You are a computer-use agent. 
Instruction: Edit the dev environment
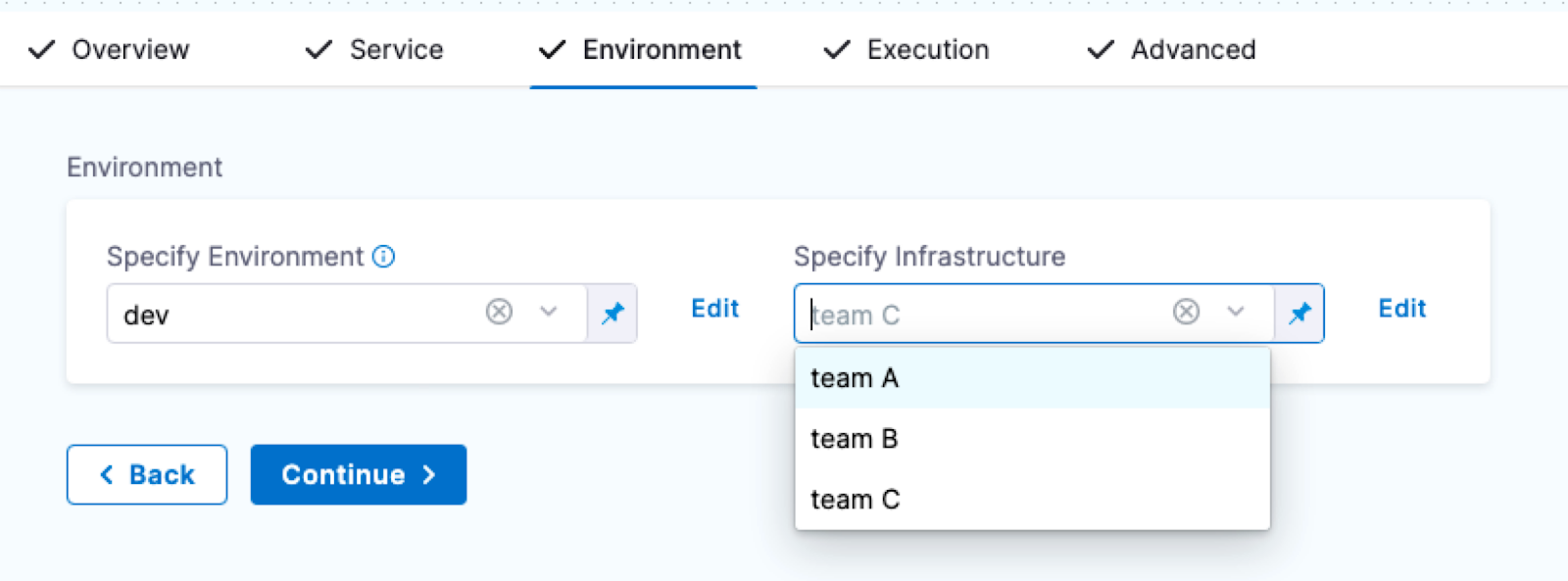[714, 309]
